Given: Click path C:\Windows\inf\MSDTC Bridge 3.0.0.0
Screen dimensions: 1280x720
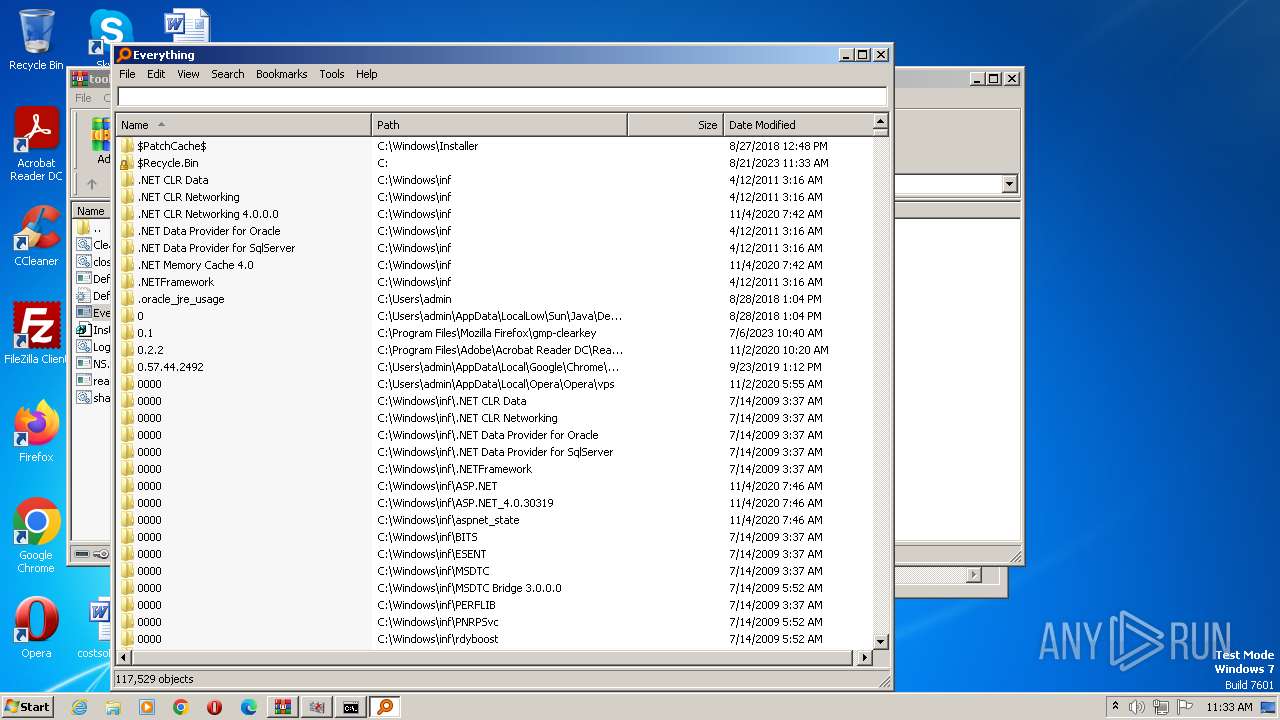Looking at the screenshot, I should click(469, 588).
